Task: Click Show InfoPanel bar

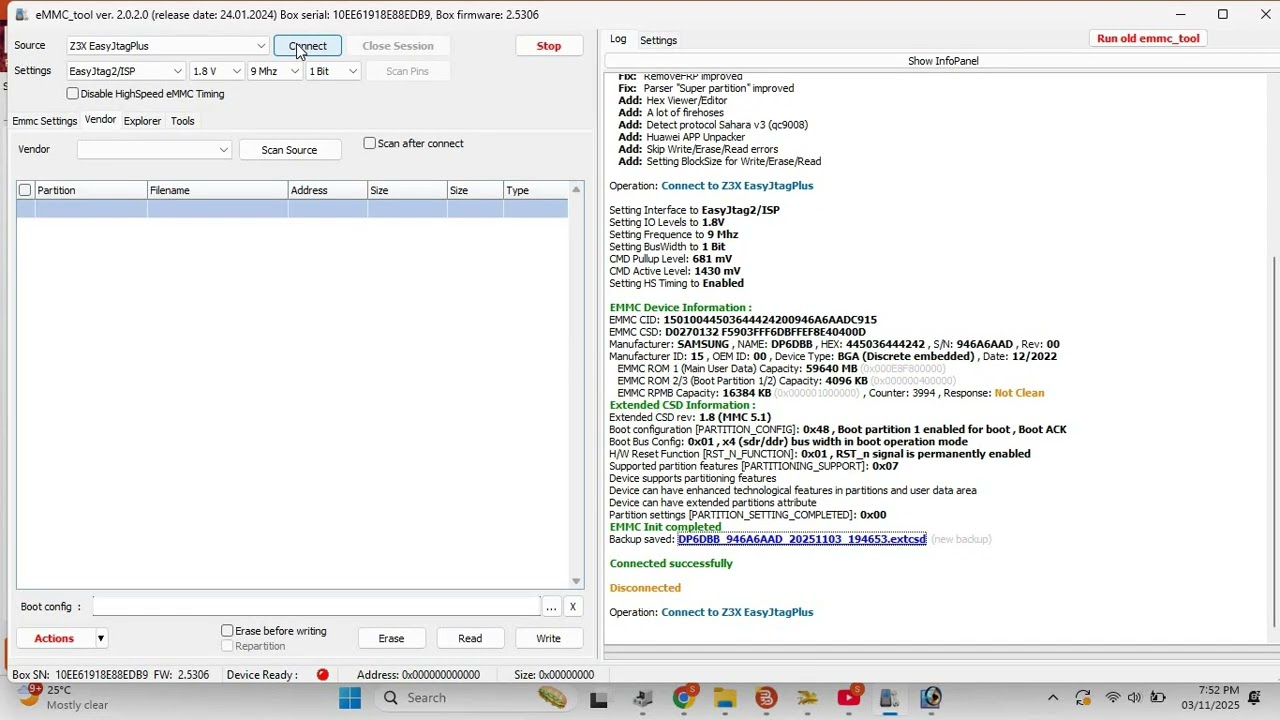Action: [x=942, y=61]
